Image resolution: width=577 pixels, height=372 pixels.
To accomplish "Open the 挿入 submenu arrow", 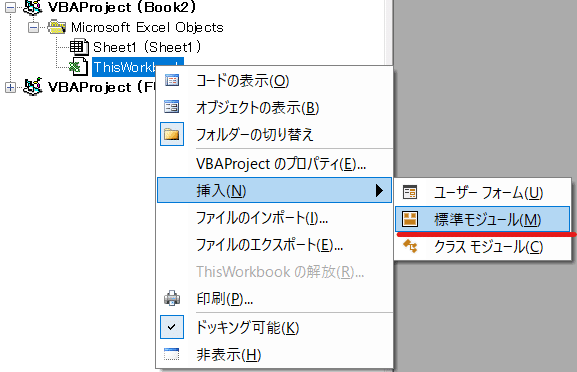I will (x=379, y=191).
